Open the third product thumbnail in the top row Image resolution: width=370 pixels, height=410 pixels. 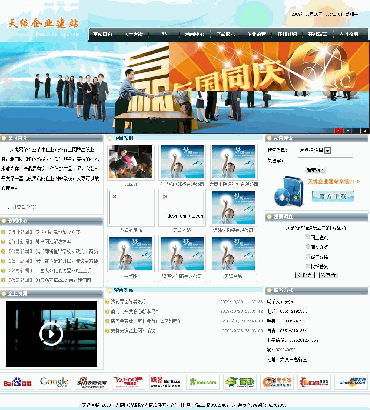(x=234, y=162)
